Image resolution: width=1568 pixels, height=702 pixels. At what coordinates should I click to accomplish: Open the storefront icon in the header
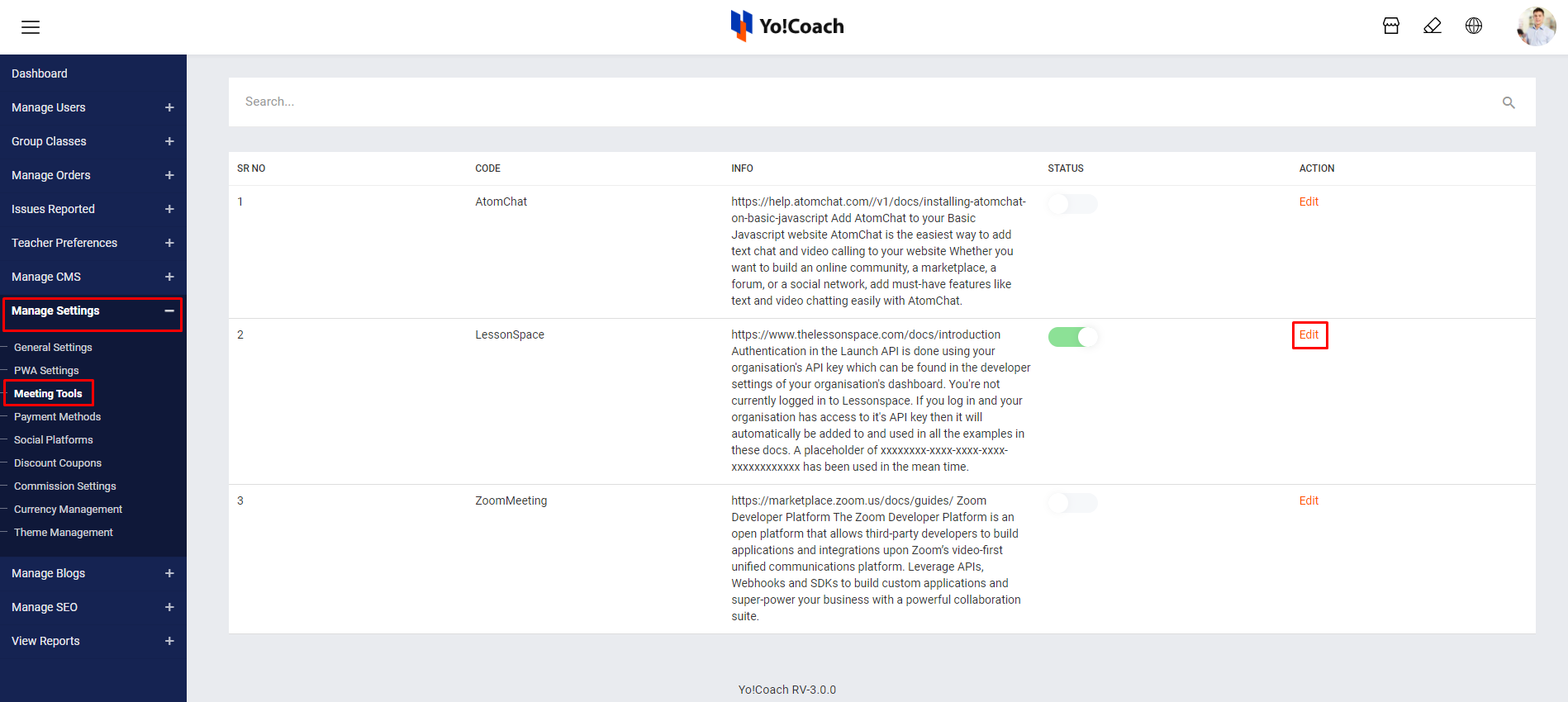(1390, 26)
